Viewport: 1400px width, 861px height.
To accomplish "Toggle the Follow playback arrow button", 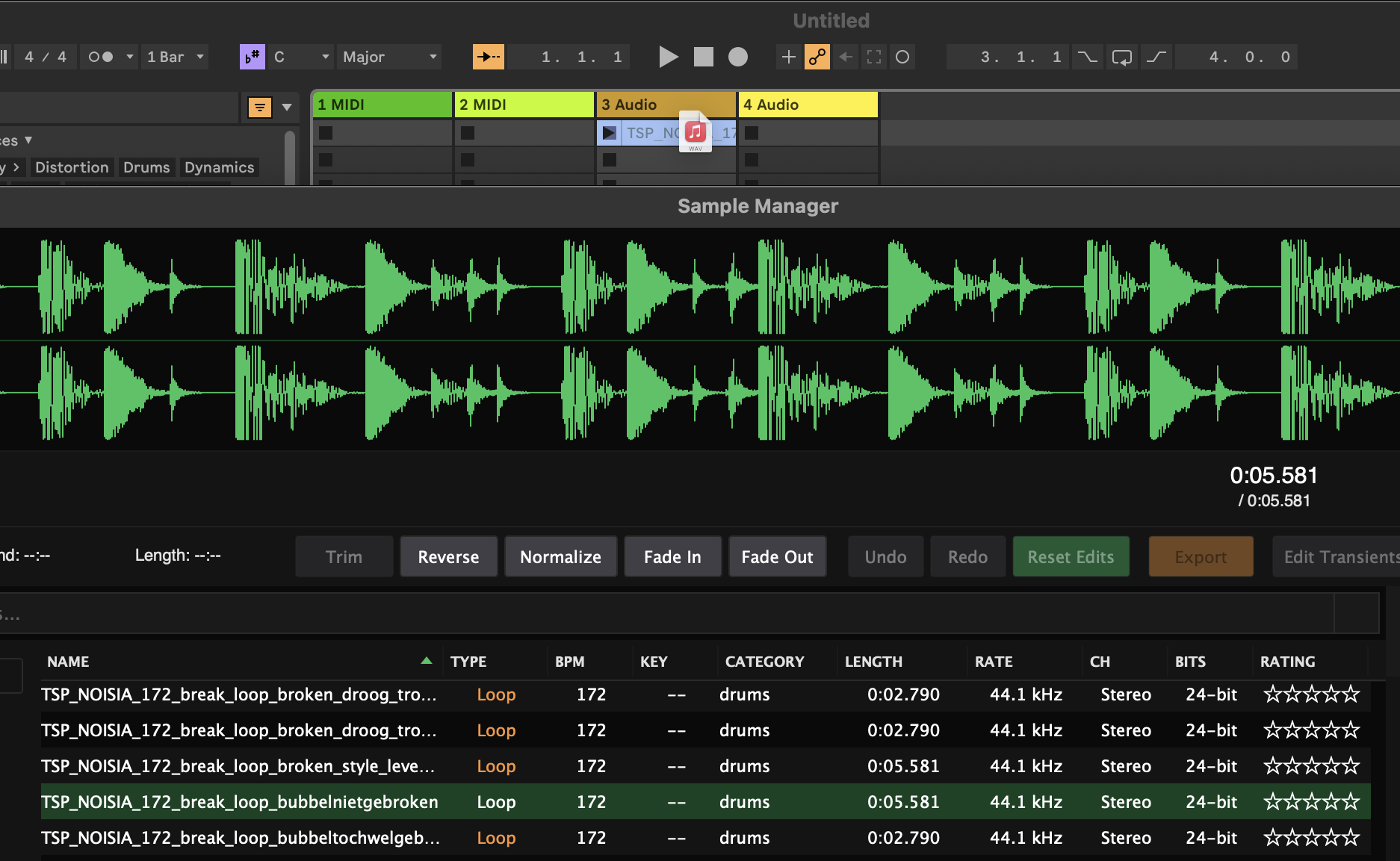I will 488,57.
